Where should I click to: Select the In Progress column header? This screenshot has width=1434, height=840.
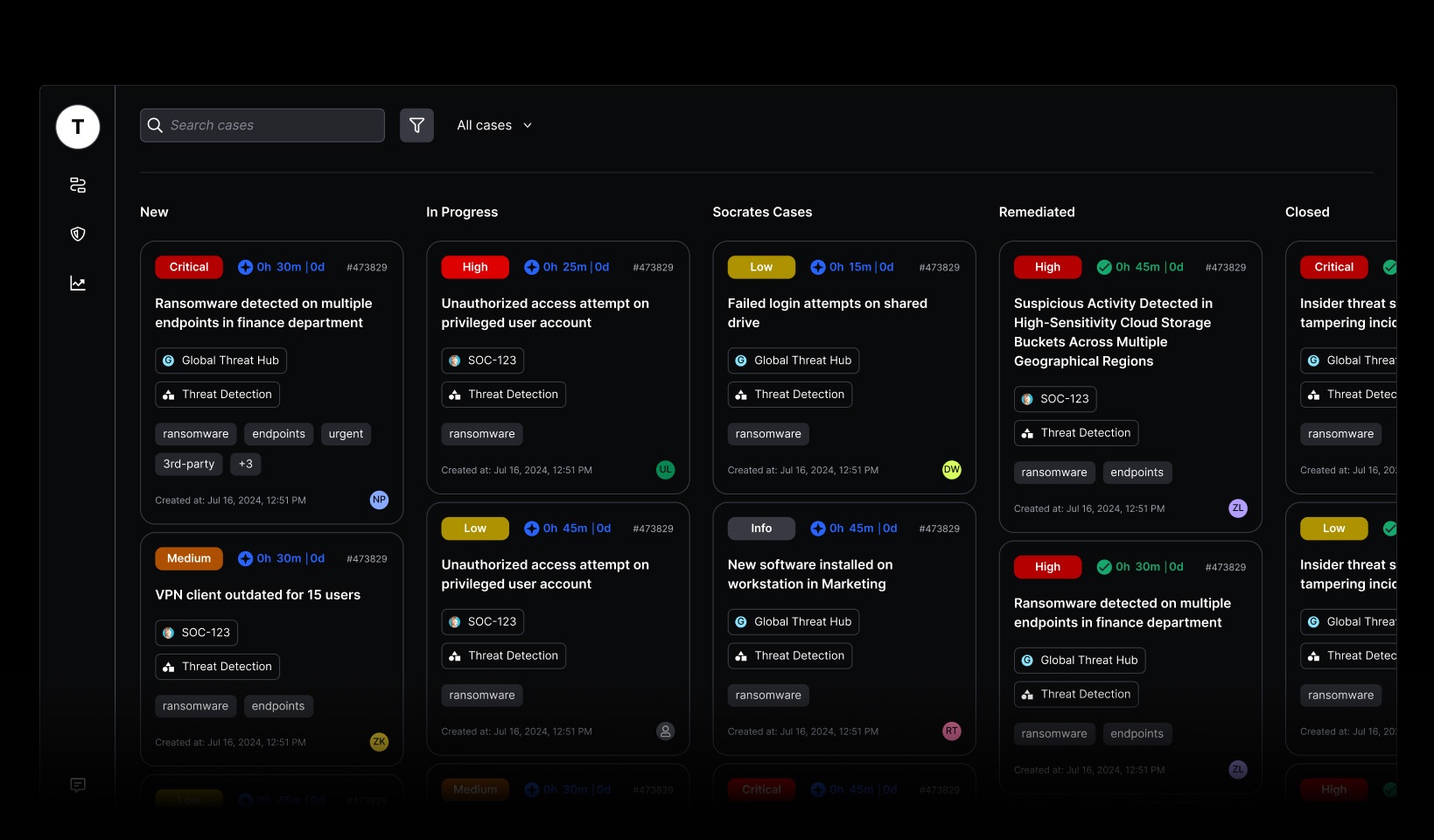coord(462,212)
